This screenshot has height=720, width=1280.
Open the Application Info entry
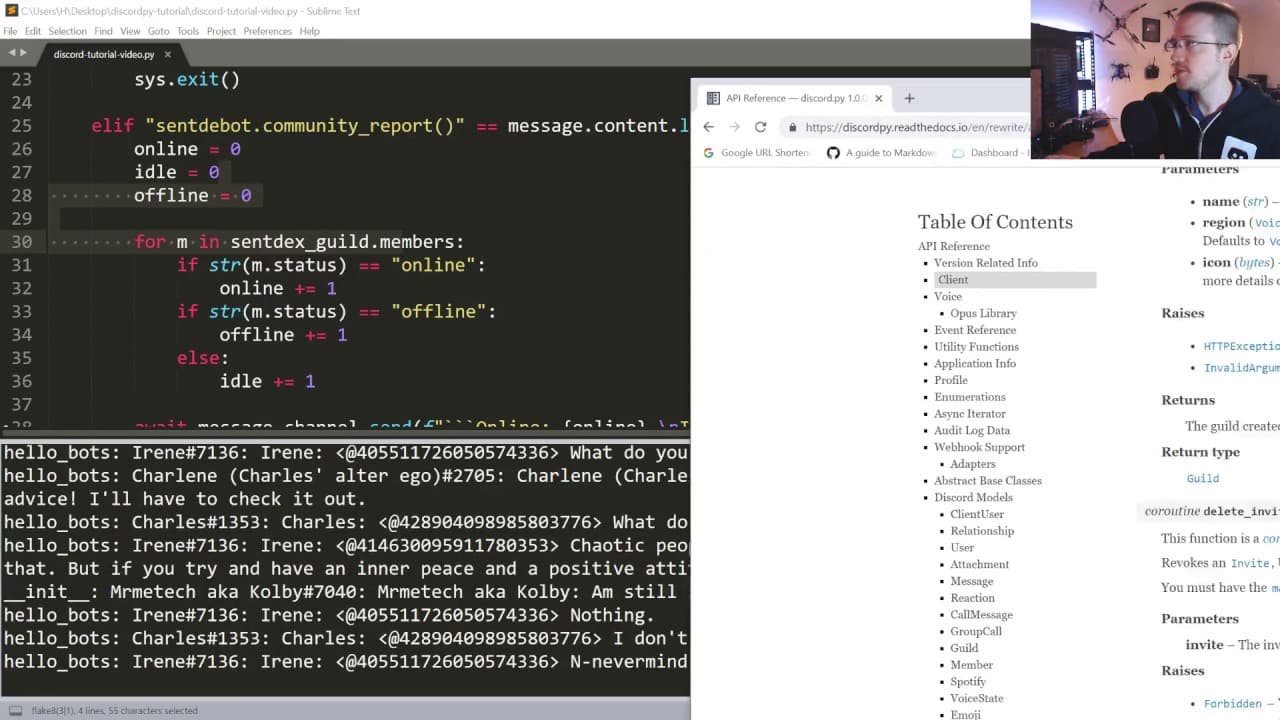(x=975, y=364)
